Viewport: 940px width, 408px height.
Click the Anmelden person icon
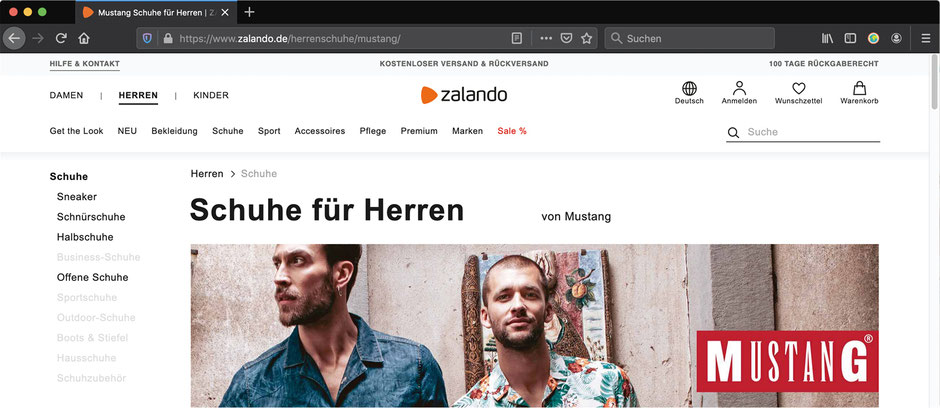click(x=739, y=88)
